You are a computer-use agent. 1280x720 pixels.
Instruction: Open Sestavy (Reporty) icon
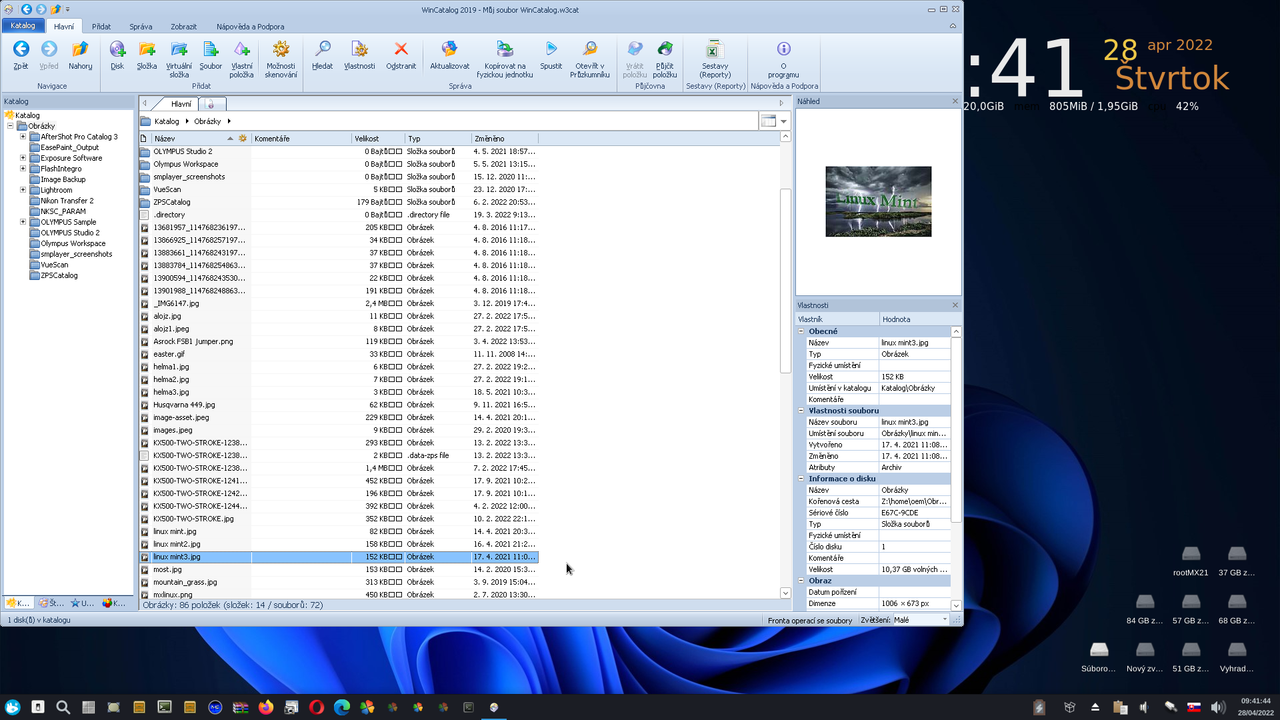pyautogui.click(x=714, y=49)
